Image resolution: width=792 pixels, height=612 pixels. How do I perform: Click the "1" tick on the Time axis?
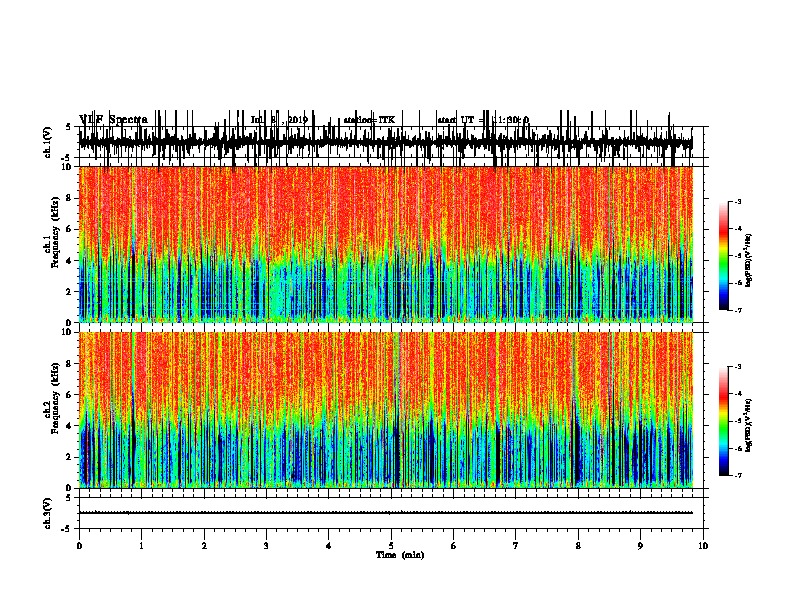[x=141, y=546]
